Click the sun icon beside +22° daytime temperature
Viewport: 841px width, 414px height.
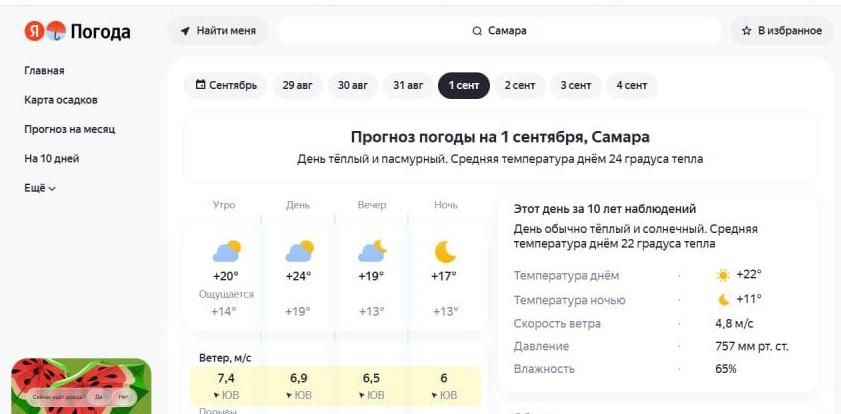click(723, 276)
